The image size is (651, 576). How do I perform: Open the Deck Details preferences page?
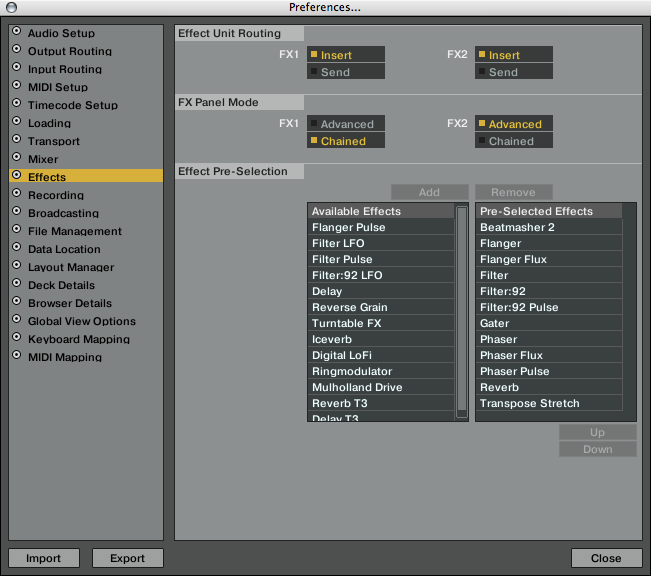(61, 285)
